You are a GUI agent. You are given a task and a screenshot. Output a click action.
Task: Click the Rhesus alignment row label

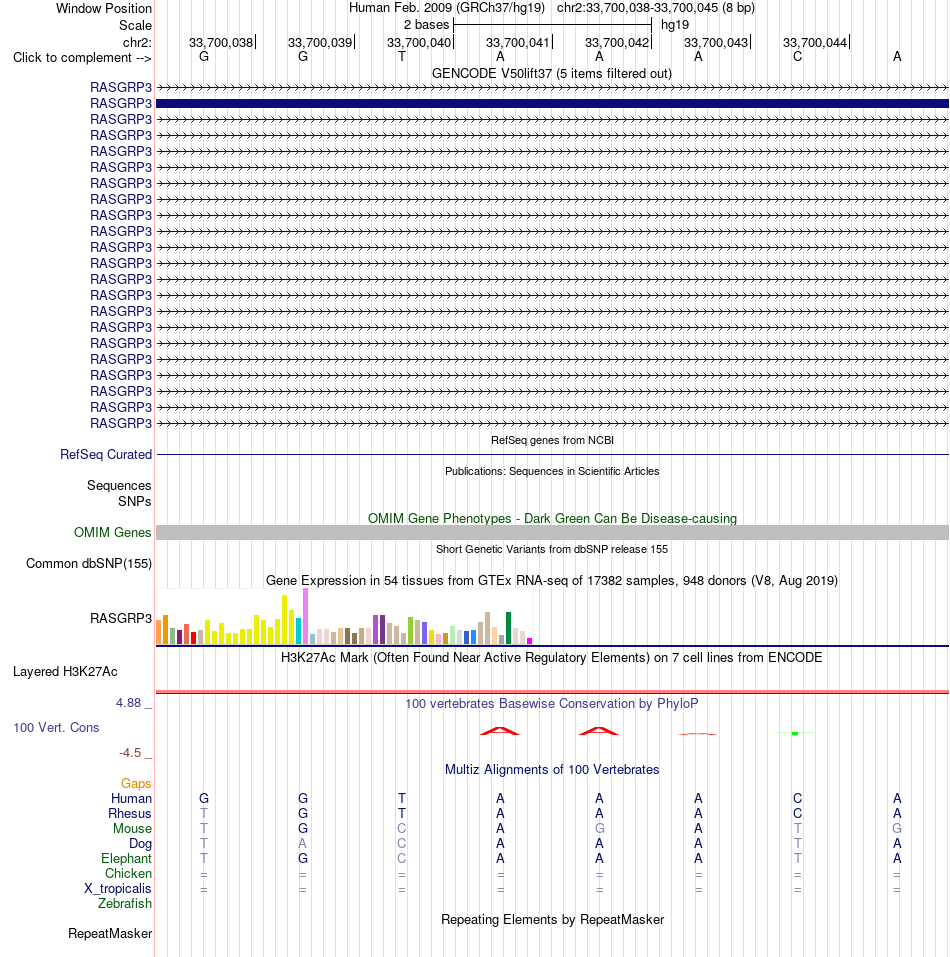pyautogui.click(x=129, y=814)
